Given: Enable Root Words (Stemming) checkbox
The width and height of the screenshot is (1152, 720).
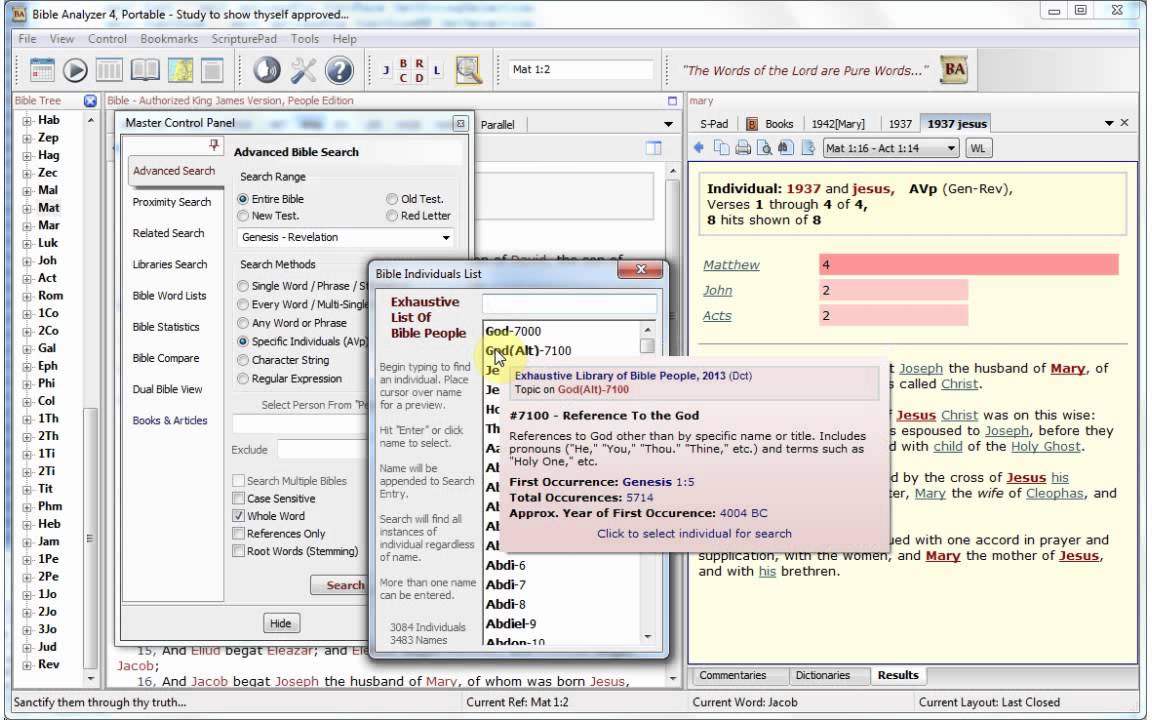Looking at the screenshot, I should click(x=239, y=552).
